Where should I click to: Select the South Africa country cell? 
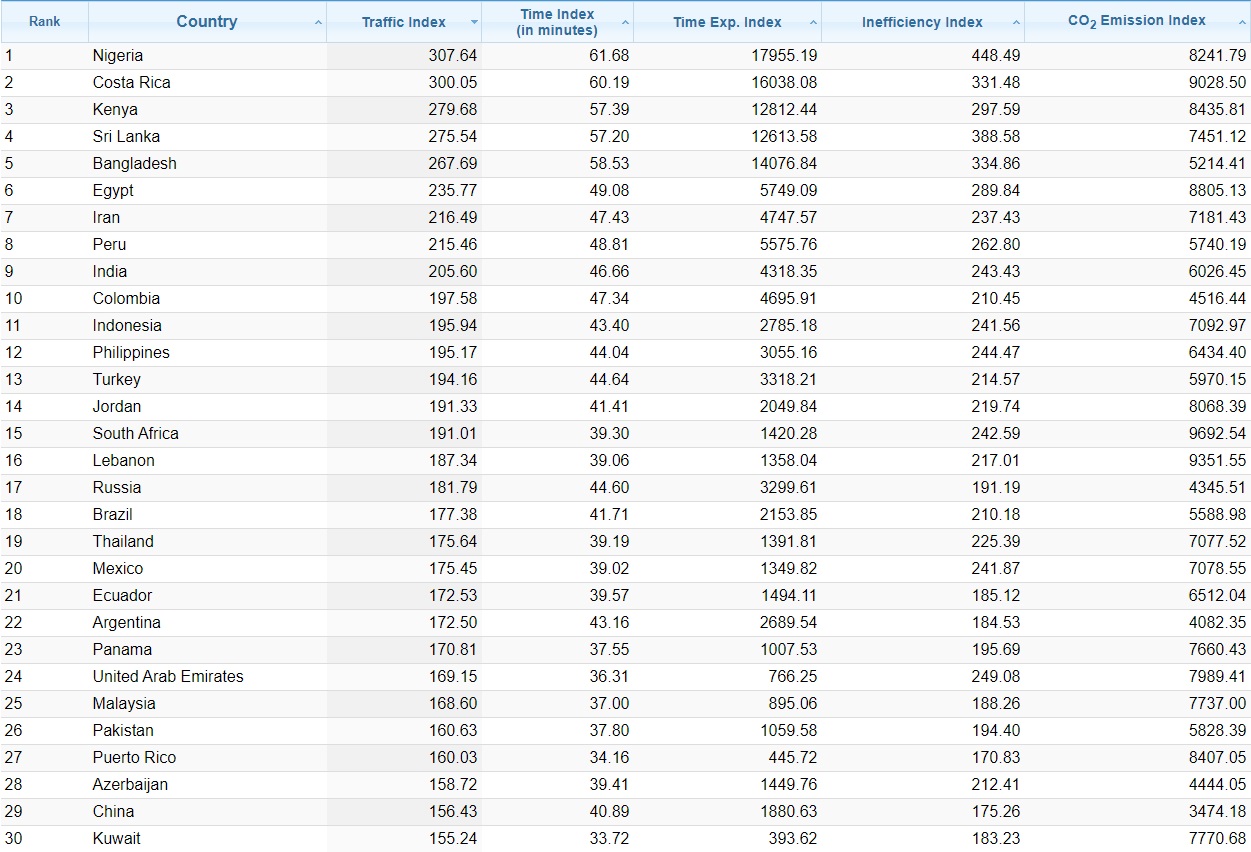point(207,434)
